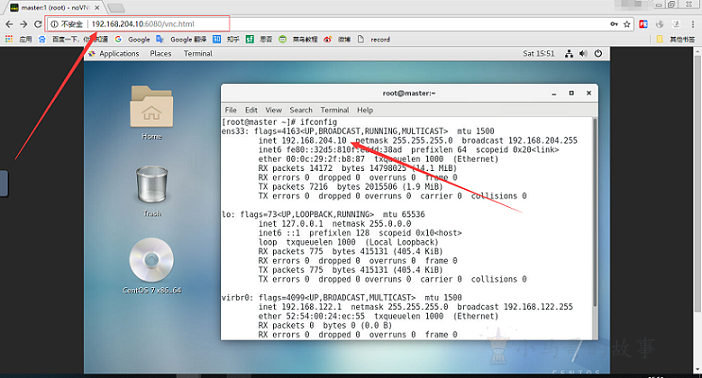Open the GNOME Places menu
The height and width of the screenshot is (378, 702).
[161, 54]
